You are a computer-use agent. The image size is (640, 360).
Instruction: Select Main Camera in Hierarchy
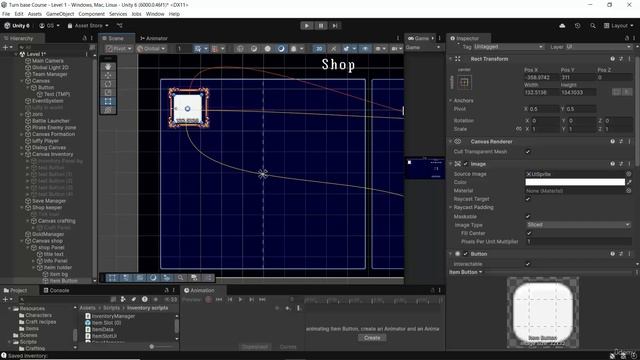pos(48,61)
